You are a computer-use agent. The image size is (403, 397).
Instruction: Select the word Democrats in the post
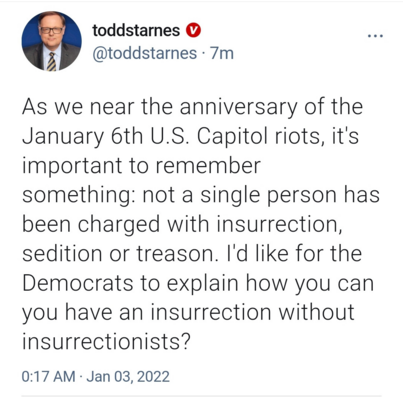point(78,283)
